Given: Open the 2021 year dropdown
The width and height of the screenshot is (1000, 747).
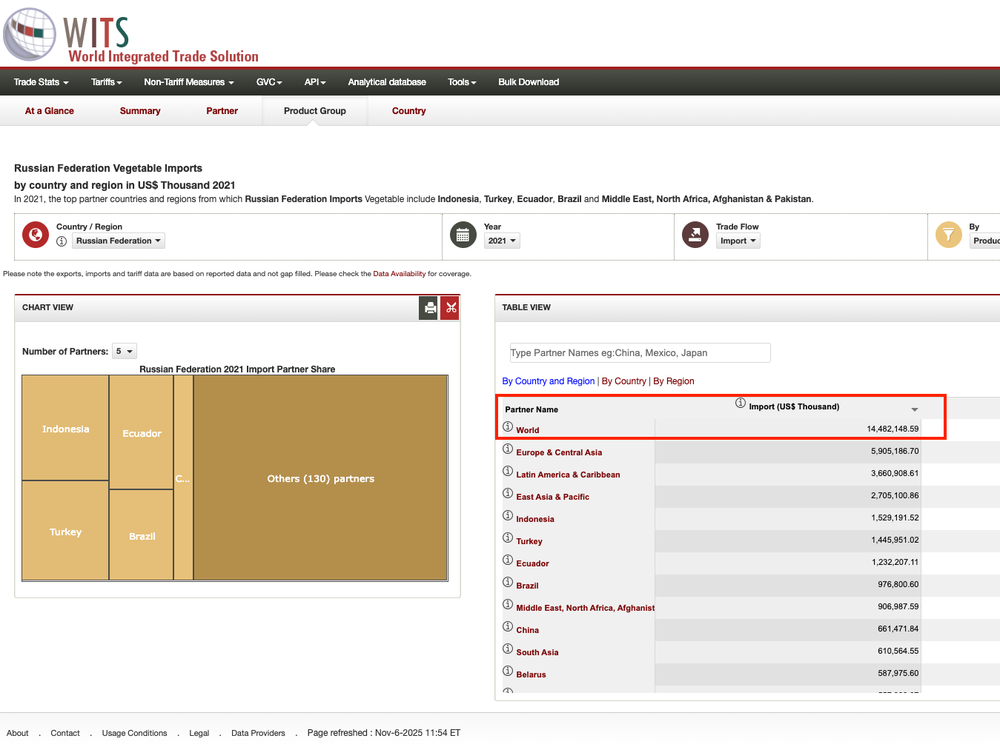Looking at the screenshot, I should point(501,241).
